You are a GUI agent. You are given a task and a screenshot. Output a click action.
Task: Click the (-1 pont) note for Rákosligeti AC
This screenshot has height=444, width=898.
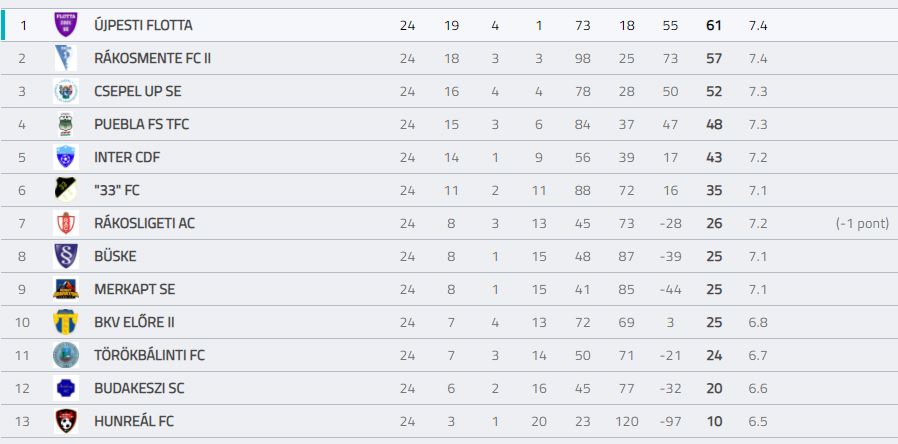coord(862,223)
